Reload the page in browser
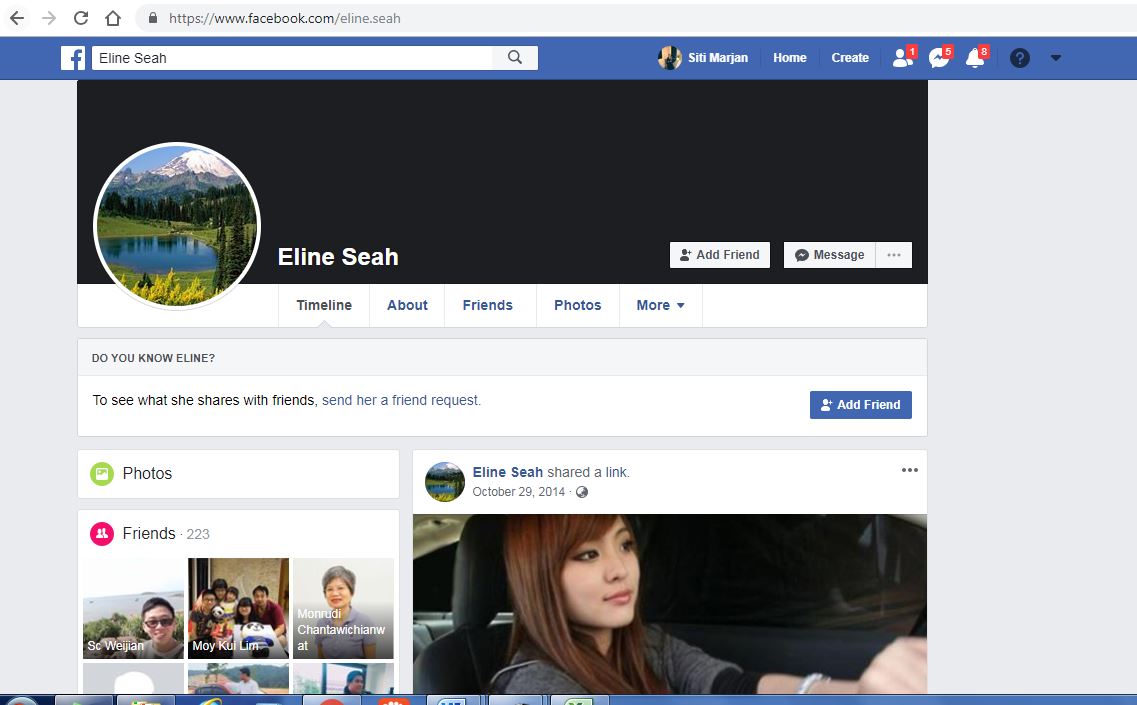The width and height of the screenshot is (1137, 705). tap(81, 18)
